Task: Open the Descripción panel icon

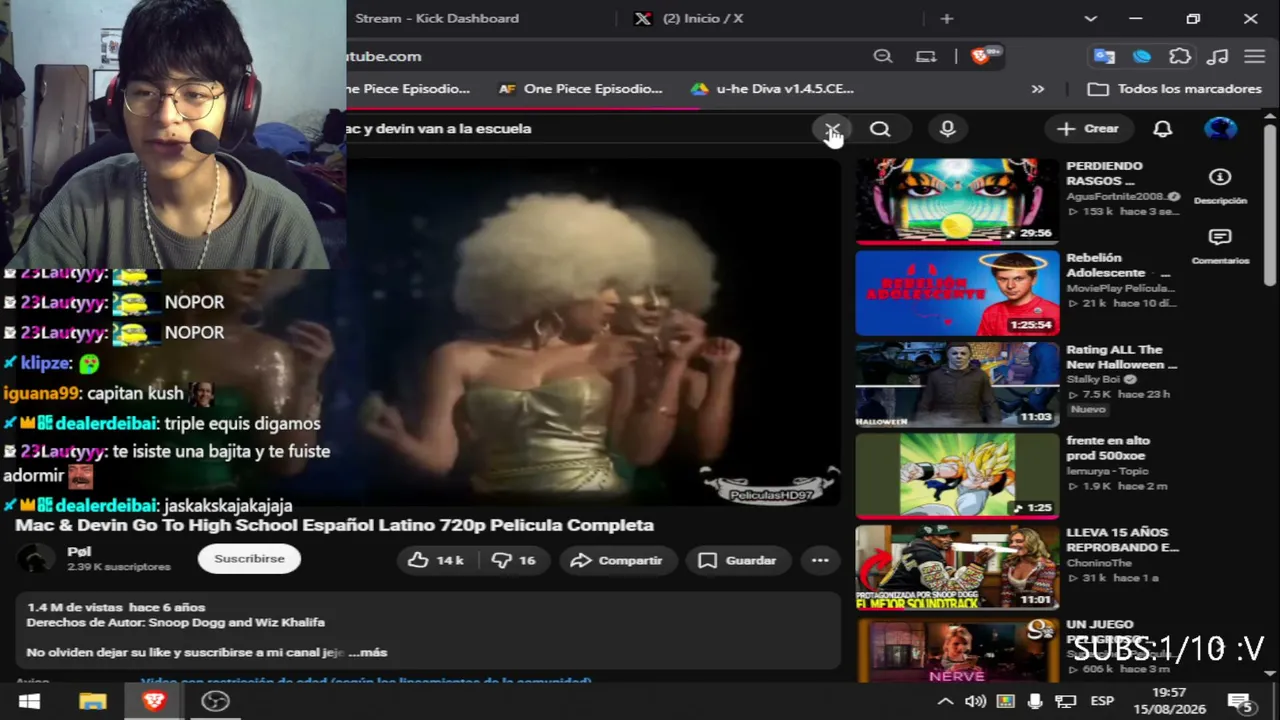Action: click(x=1220, y=185)
